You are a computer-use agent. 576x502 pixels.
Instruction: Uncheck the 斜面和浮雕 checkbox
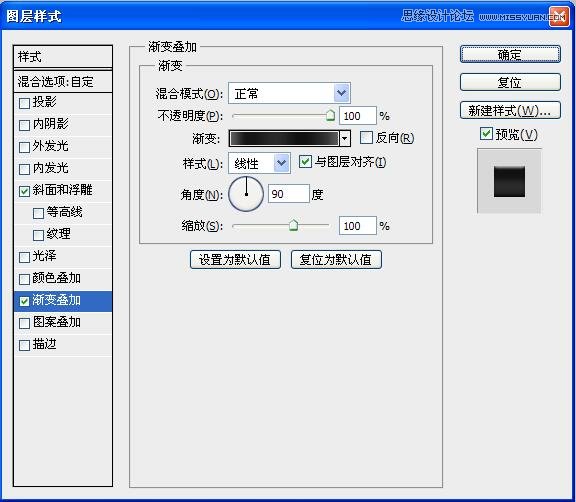point(24,191)
